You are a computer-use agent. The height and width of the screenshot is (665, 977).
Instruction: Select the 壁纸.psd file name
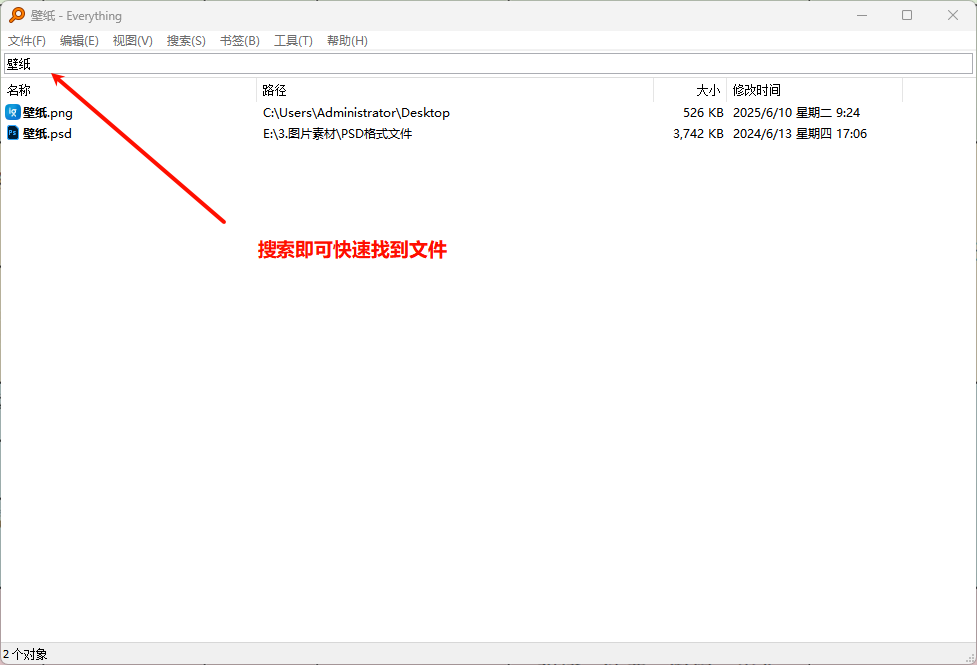coord(47,133)
